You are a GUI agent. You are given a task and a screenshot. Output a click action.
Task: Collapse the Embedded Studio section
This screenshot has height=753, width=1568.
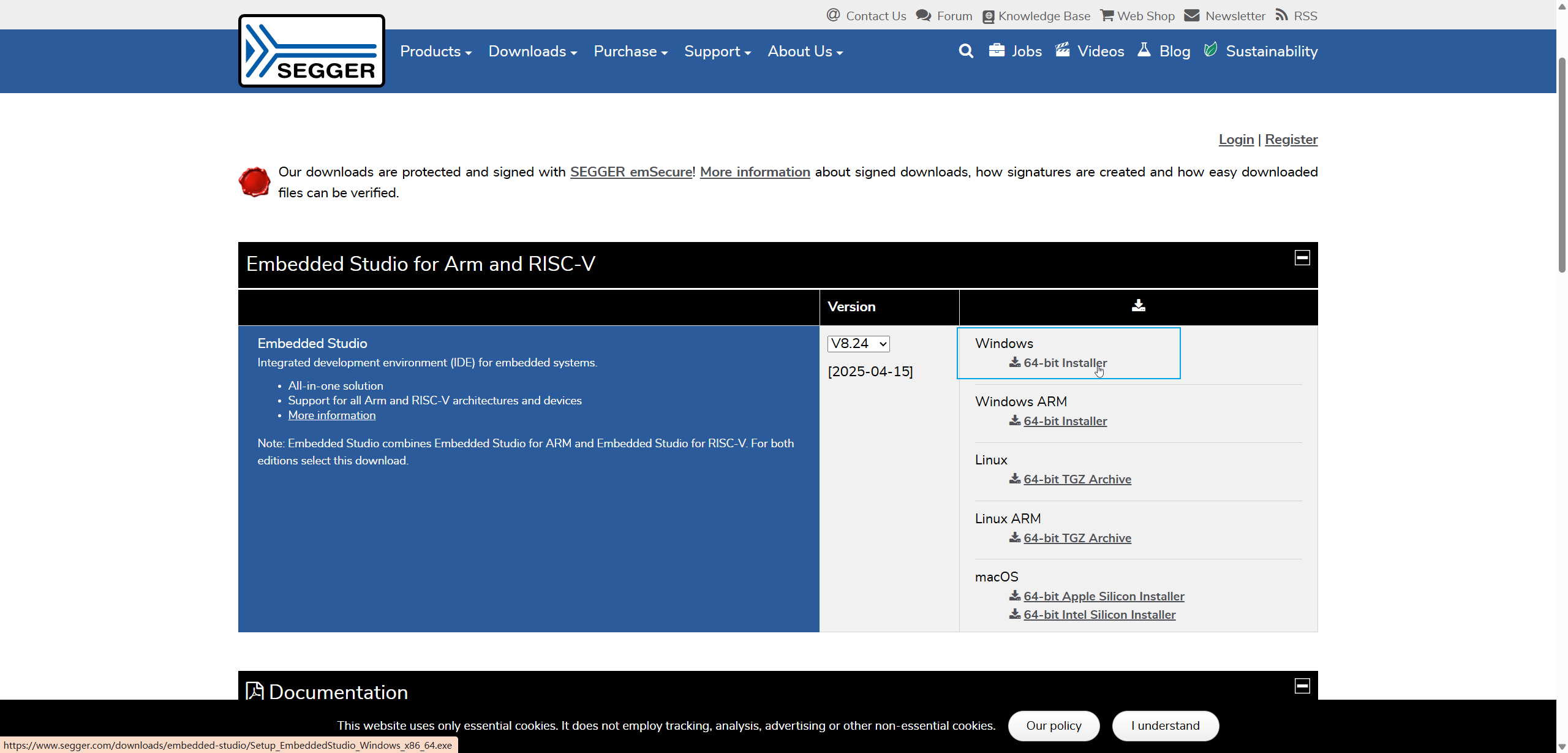tap(1302, 257)
